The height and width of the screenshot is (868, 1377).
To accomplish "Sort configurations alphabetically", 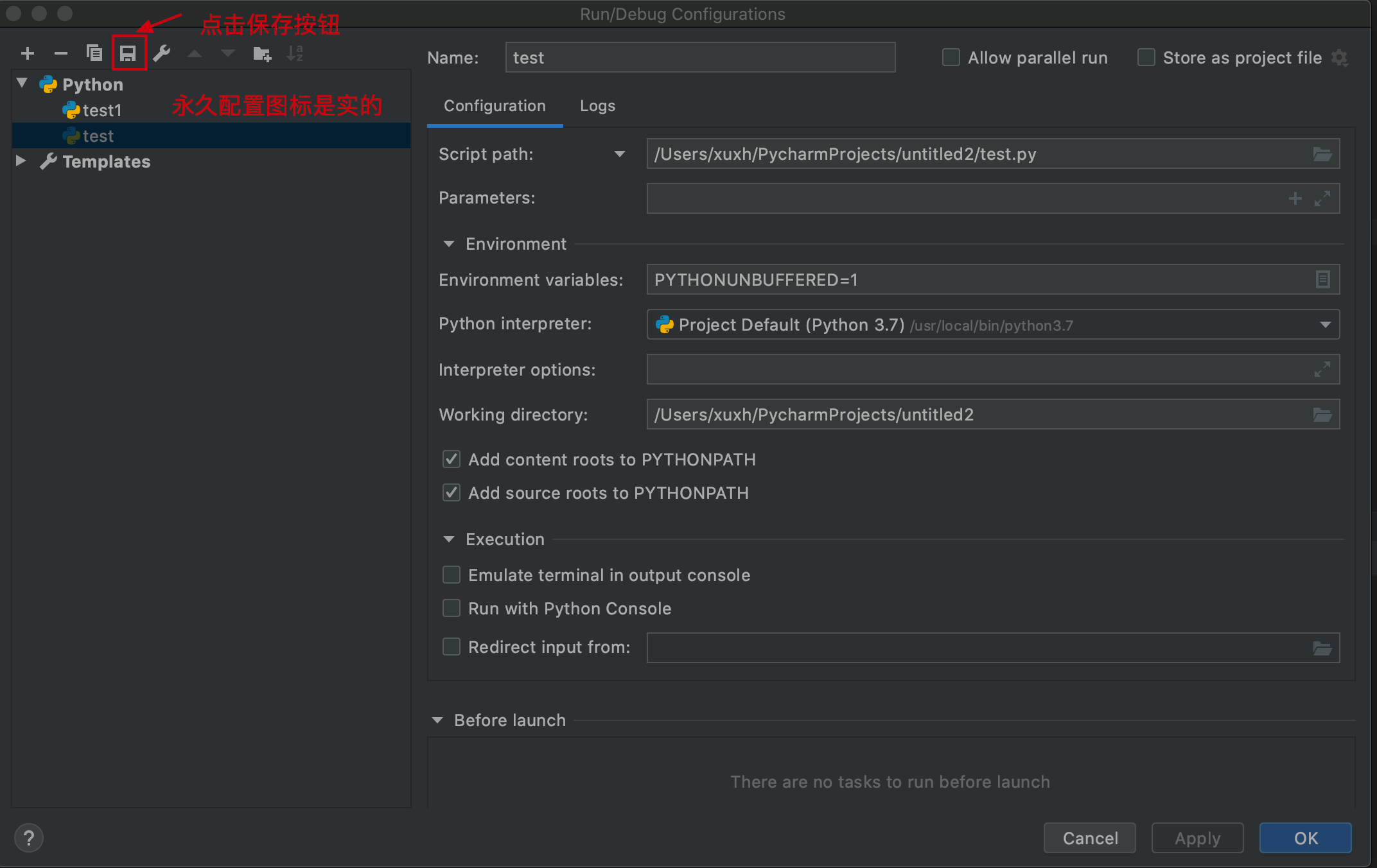I will coord(295,53).
